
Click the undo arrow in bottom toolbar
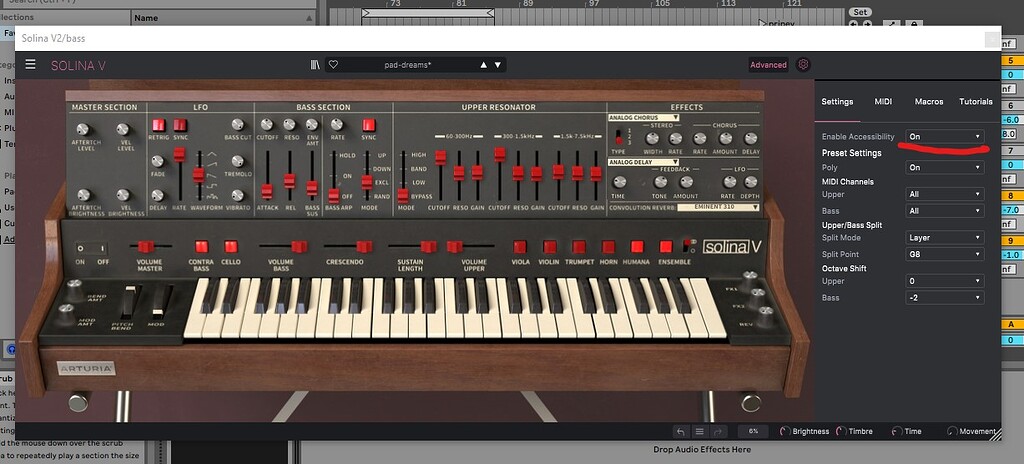680,431
